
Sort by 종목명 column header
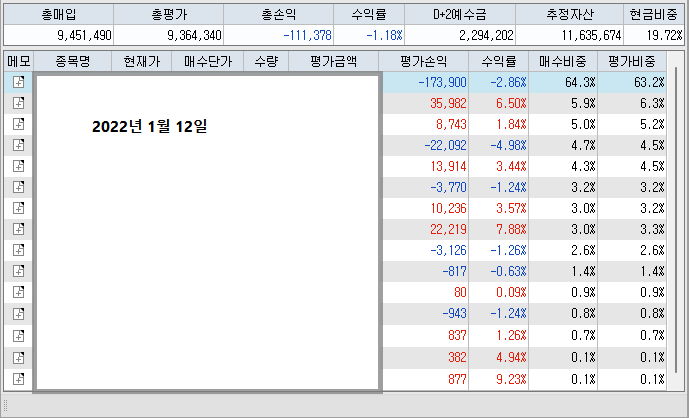[73, 61]
